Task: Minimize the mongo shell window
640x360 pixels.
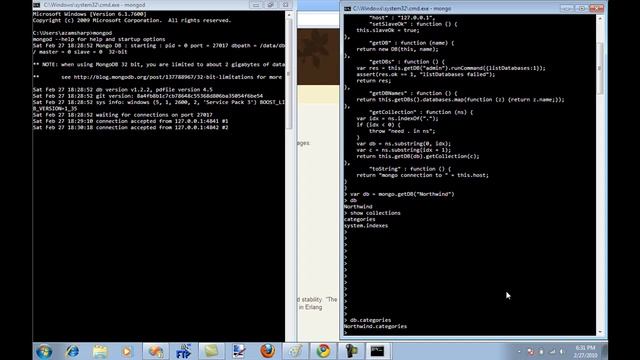Action: pyautogui.click(x=567, y=8)
